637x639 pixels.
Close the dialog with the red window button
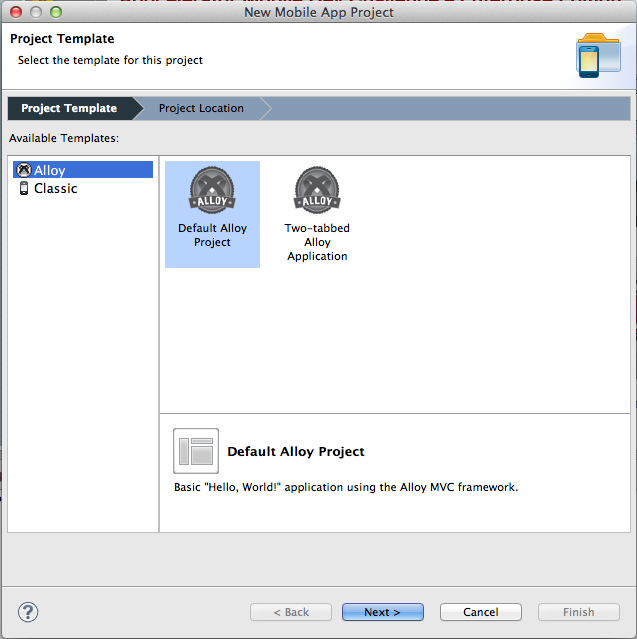(x=16, y=12)
